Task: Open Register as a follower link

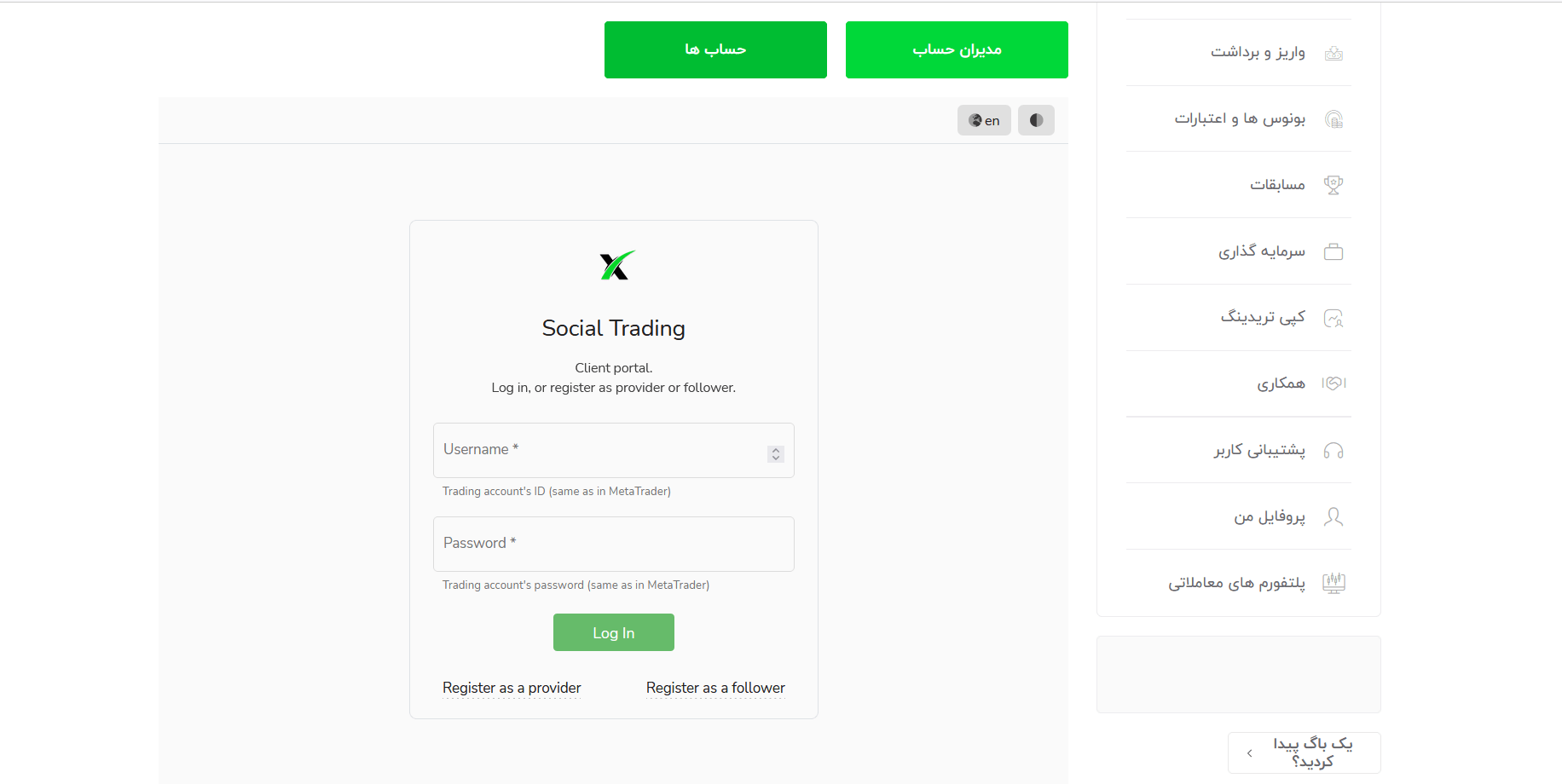Action: point(715,688)
